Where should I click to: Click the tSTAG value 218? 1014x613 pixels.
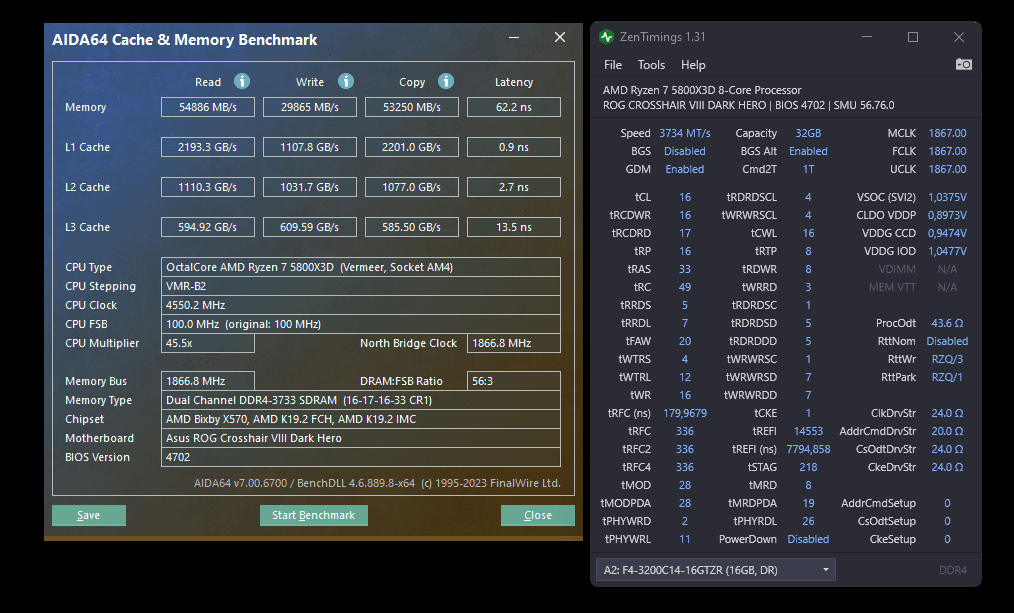pos(808,467)
